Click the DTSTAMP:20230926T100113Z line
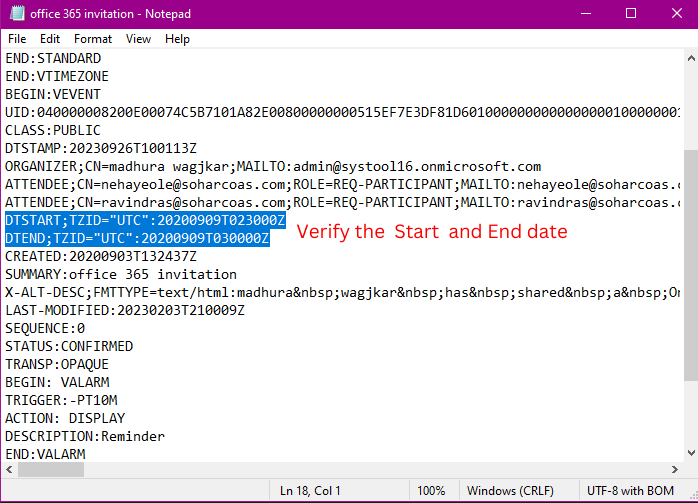The height and width of the screenshot is (503, 698). (x=101, y=148)
